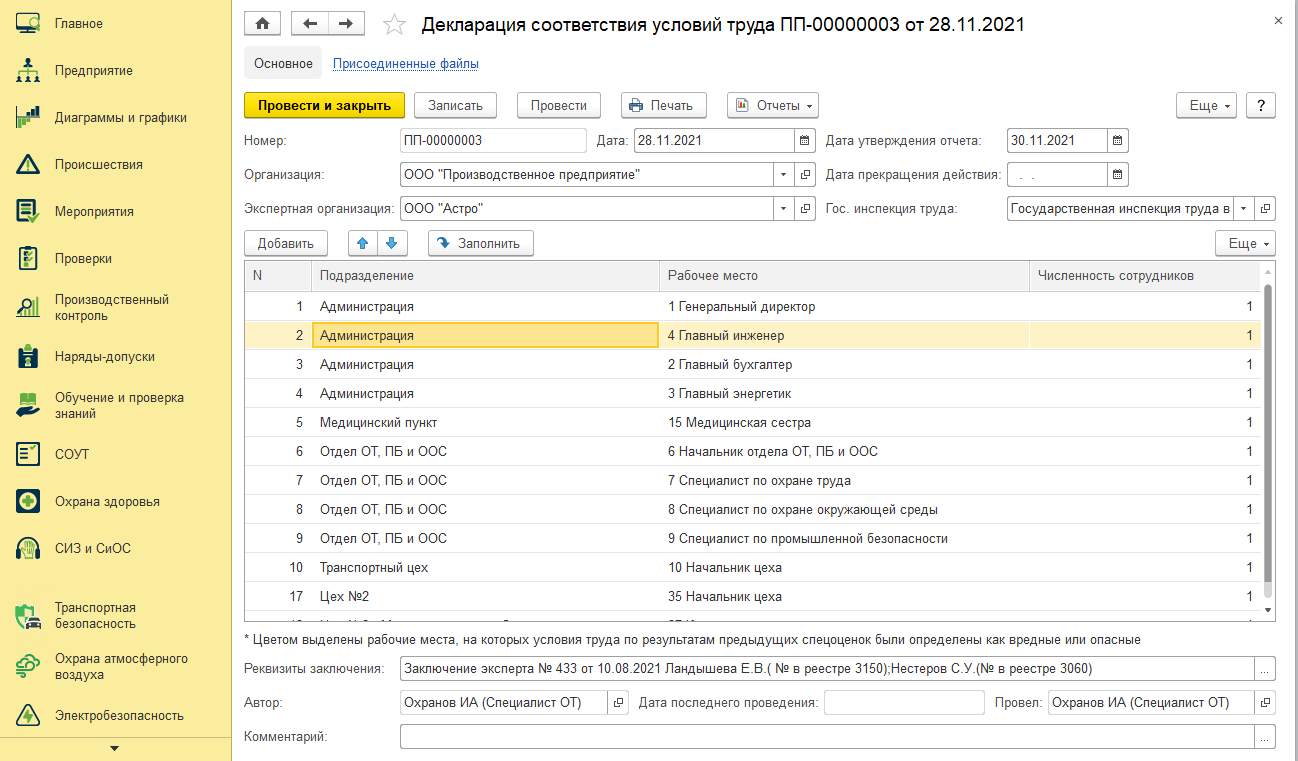The height and width of the screenshot is (761, 1298).
Task: Expand more sidebar sections with the bottom arrow
Action: [114, 748]
